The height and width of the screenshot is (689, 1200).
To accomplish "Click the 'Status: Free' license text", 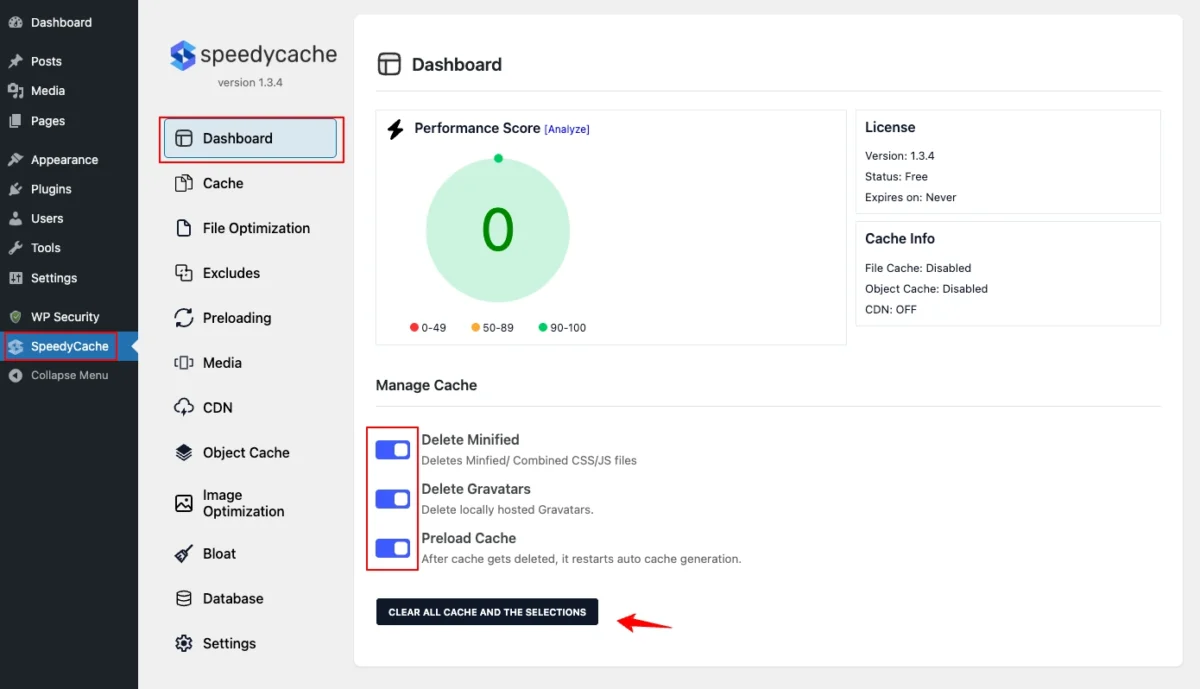I will point(896,177).
